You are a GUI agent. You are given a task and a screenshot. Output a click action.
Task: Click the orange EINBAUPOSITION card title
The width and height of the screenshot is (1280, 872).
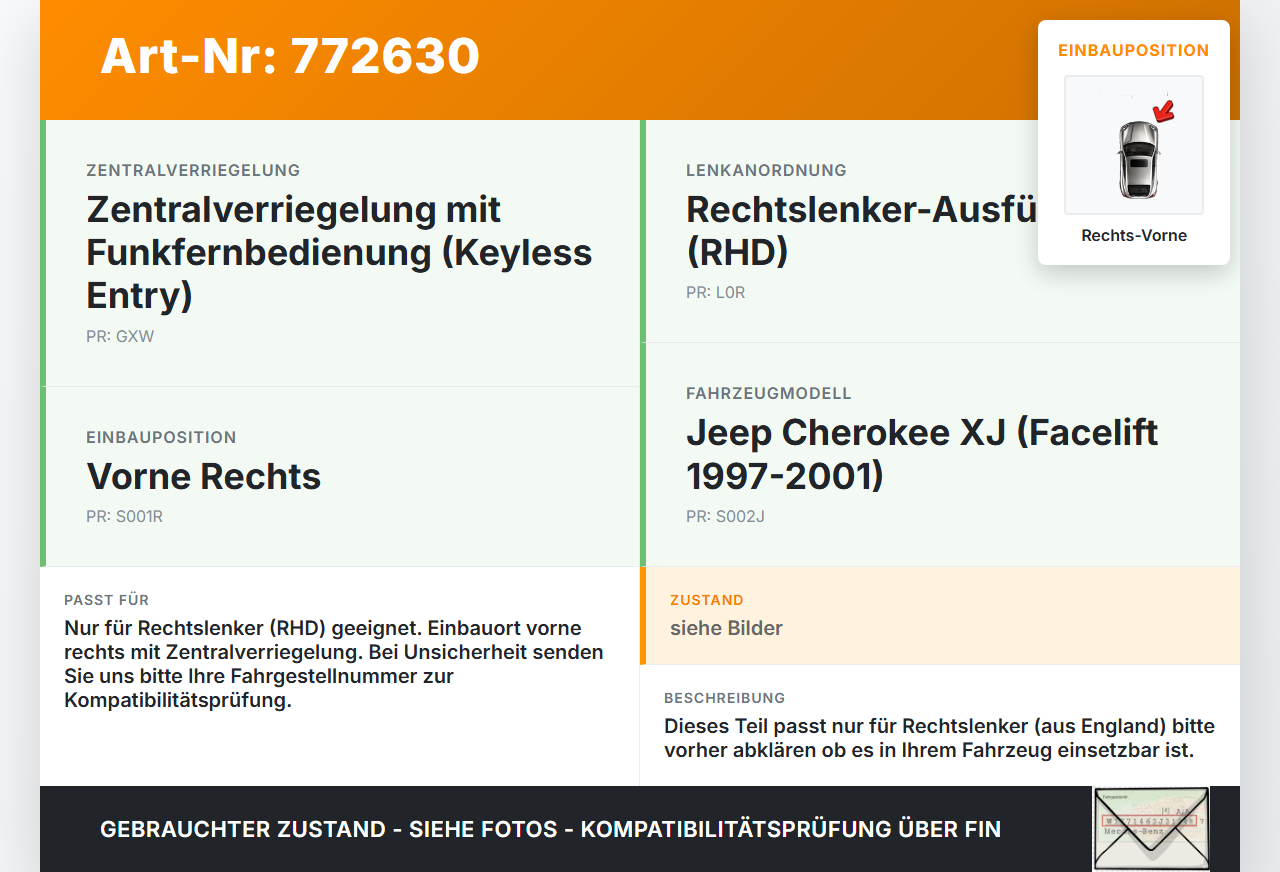1134,50
